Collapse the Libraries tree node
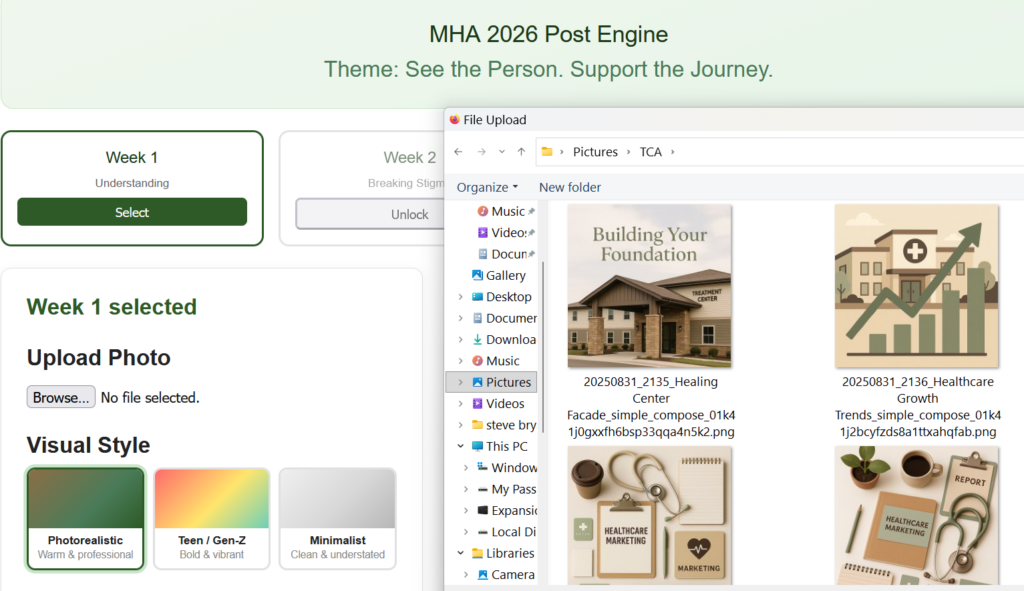 click(x=460, y=553)
